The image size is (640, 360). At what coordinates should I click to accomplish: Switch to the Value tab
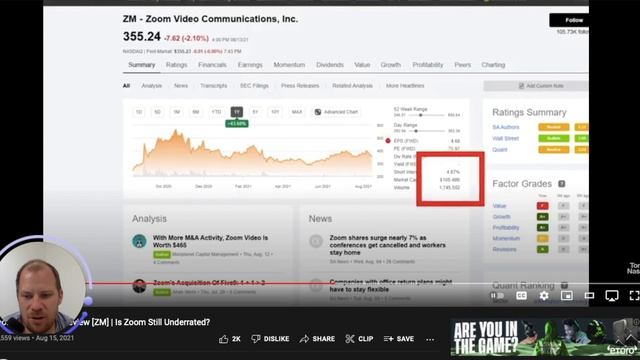click(362, 65)
